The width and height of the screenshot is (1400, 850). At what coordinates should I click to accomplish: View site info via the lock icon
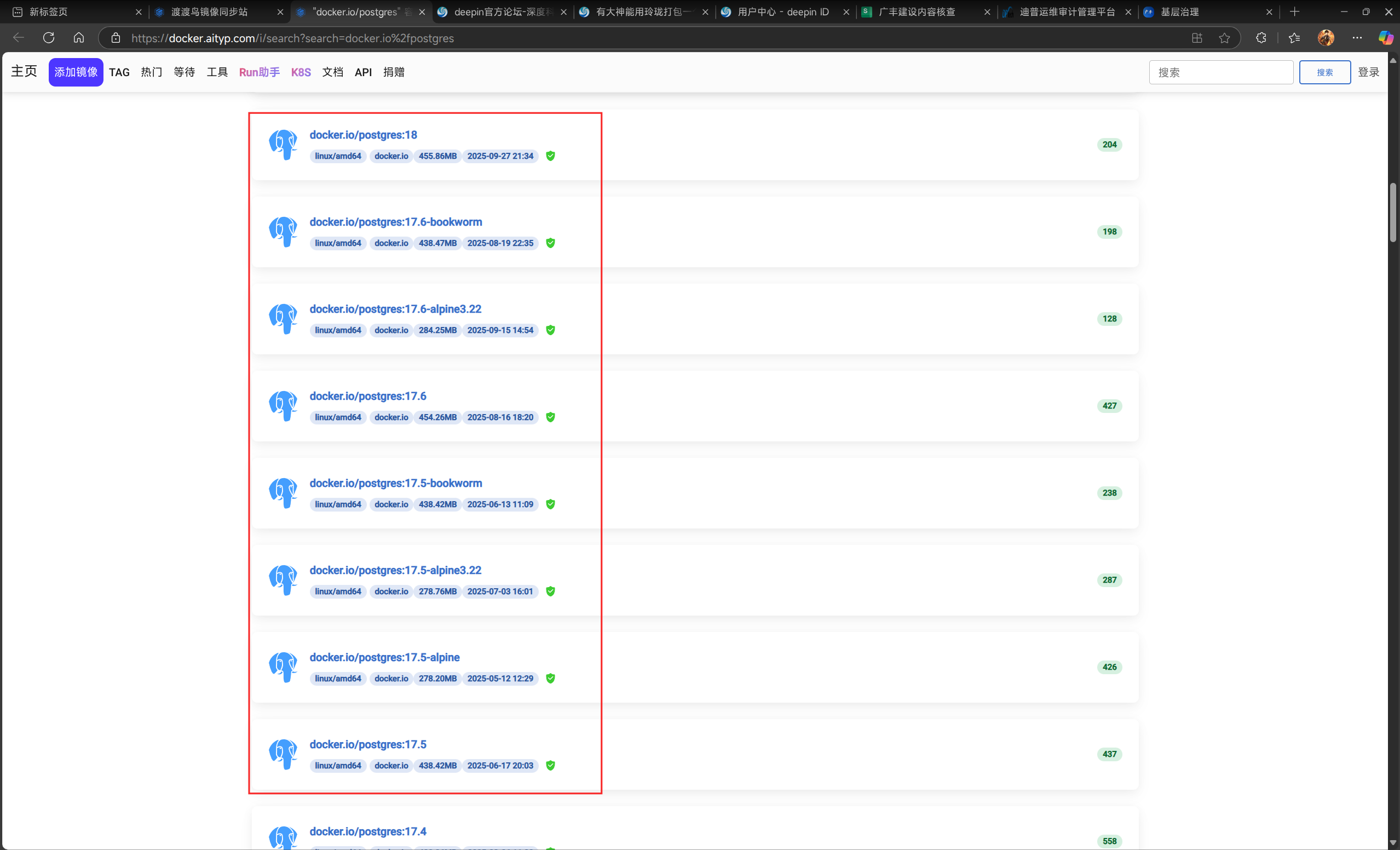[x=116, y=38]
